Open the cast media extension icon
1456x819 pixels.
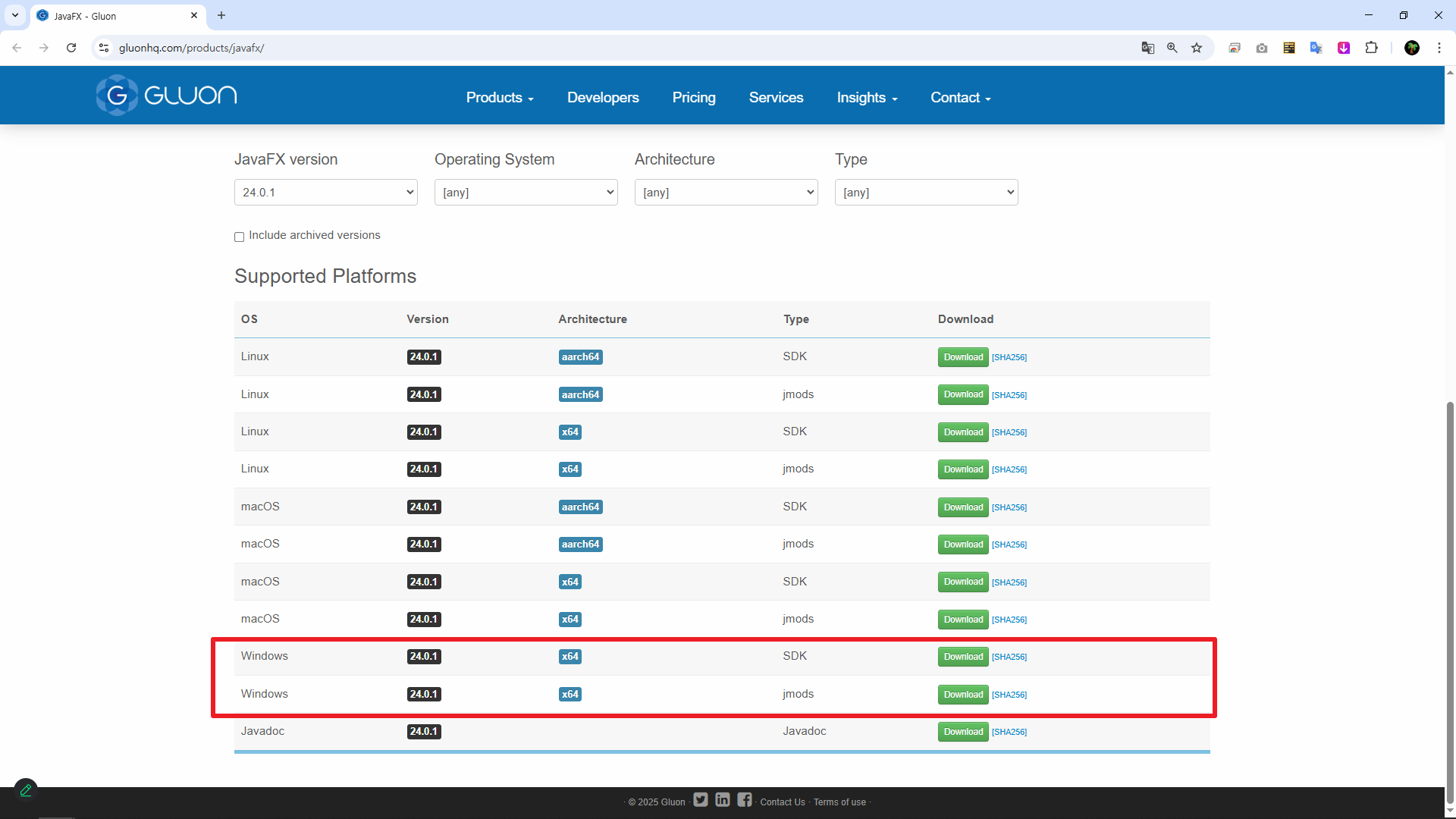[x=1235, y=48]
